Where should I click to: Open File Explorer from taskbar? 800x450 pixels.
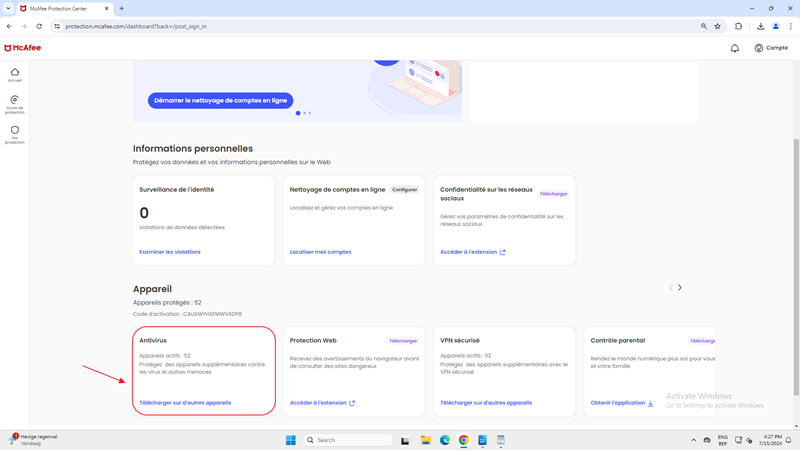click(426, 440)
